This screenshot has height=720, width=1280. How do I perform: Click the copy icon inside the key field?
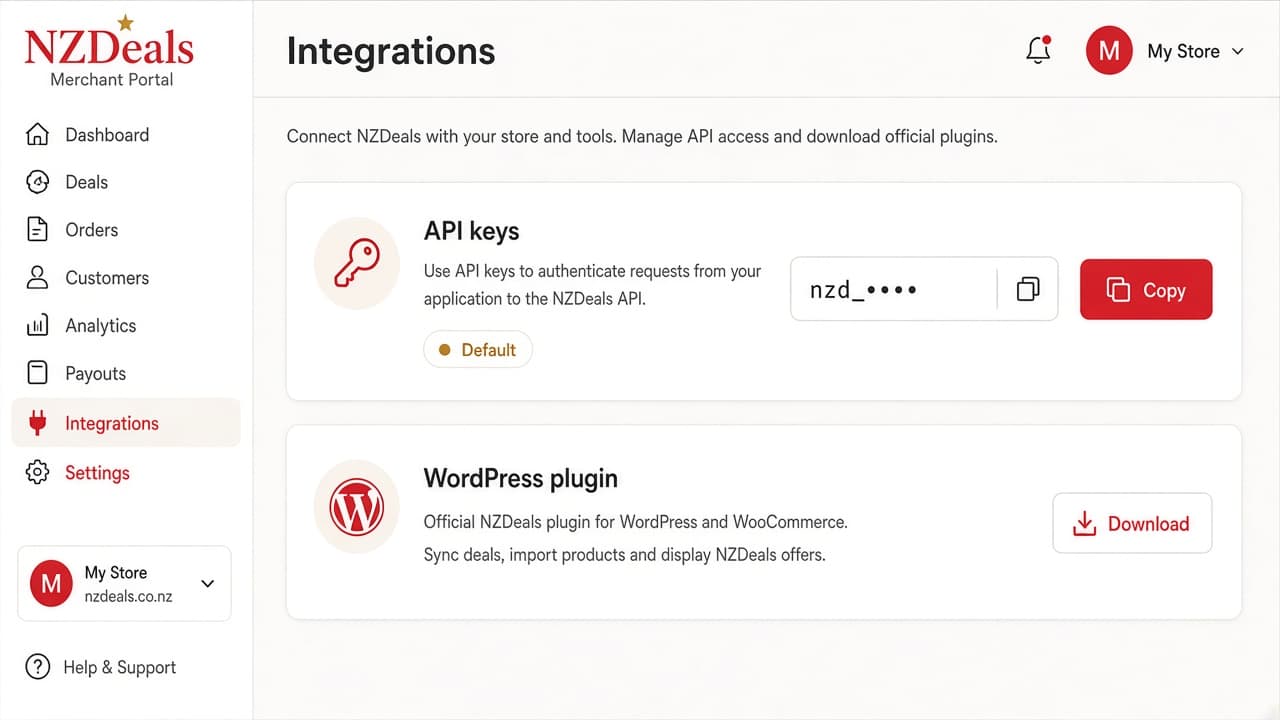pos(1027,290)
